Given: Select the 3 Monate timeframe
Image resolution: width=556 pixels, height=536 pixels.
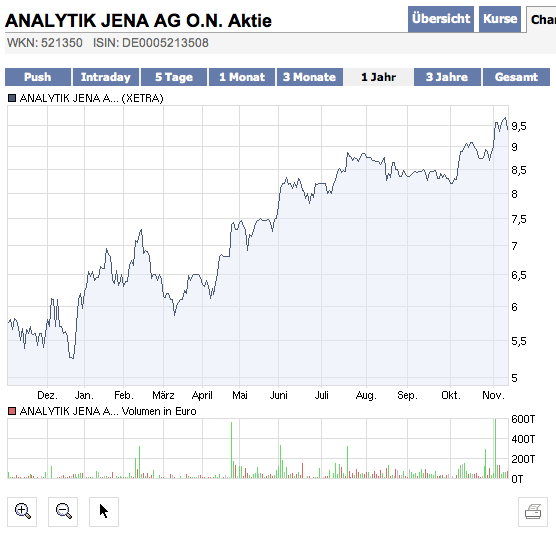Looking at the screenshot, I should [x=310, y=77].
